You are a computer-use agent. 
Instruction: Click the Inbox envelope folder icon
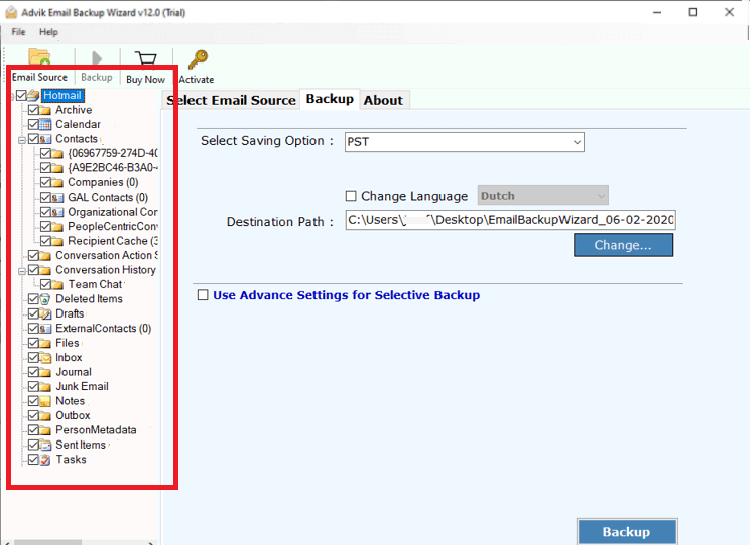tap(45, 358)
